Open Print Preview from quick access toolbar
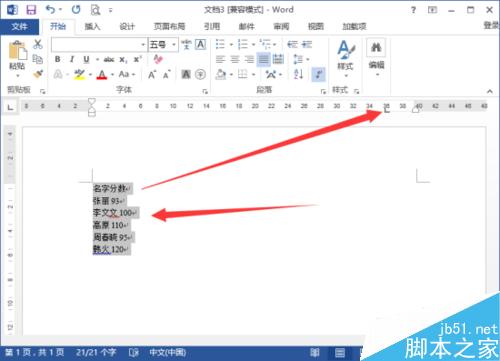500x361 pixels. click(95, 10)
